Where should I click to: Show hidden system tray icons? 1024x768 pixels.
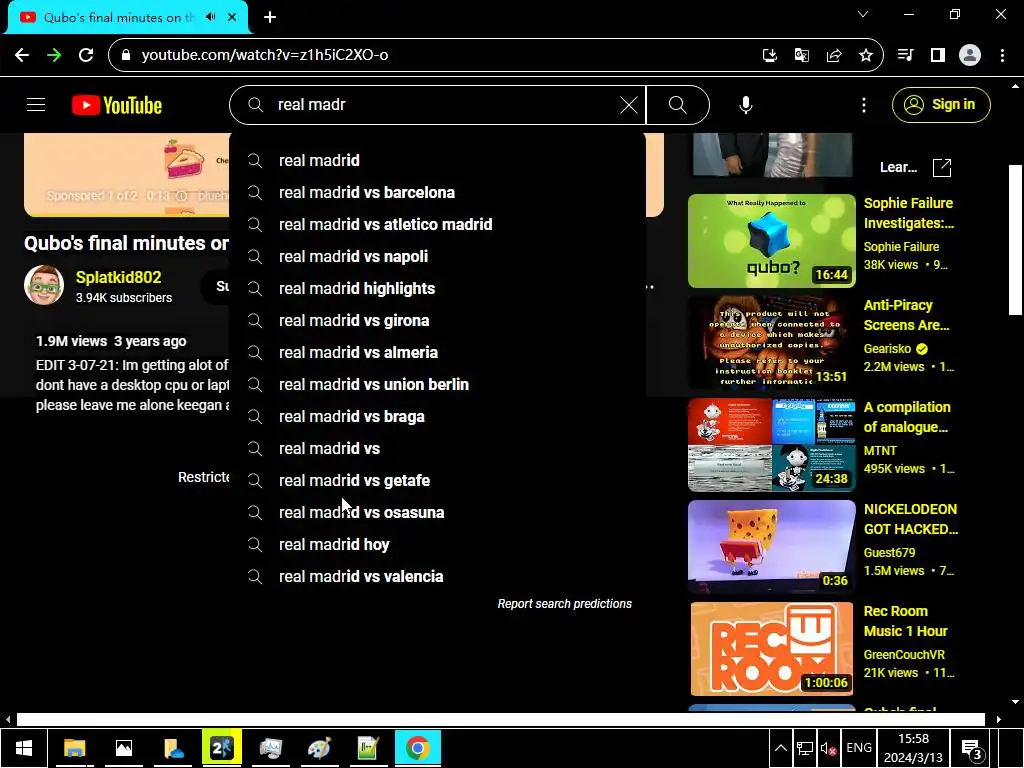(780, 748)
